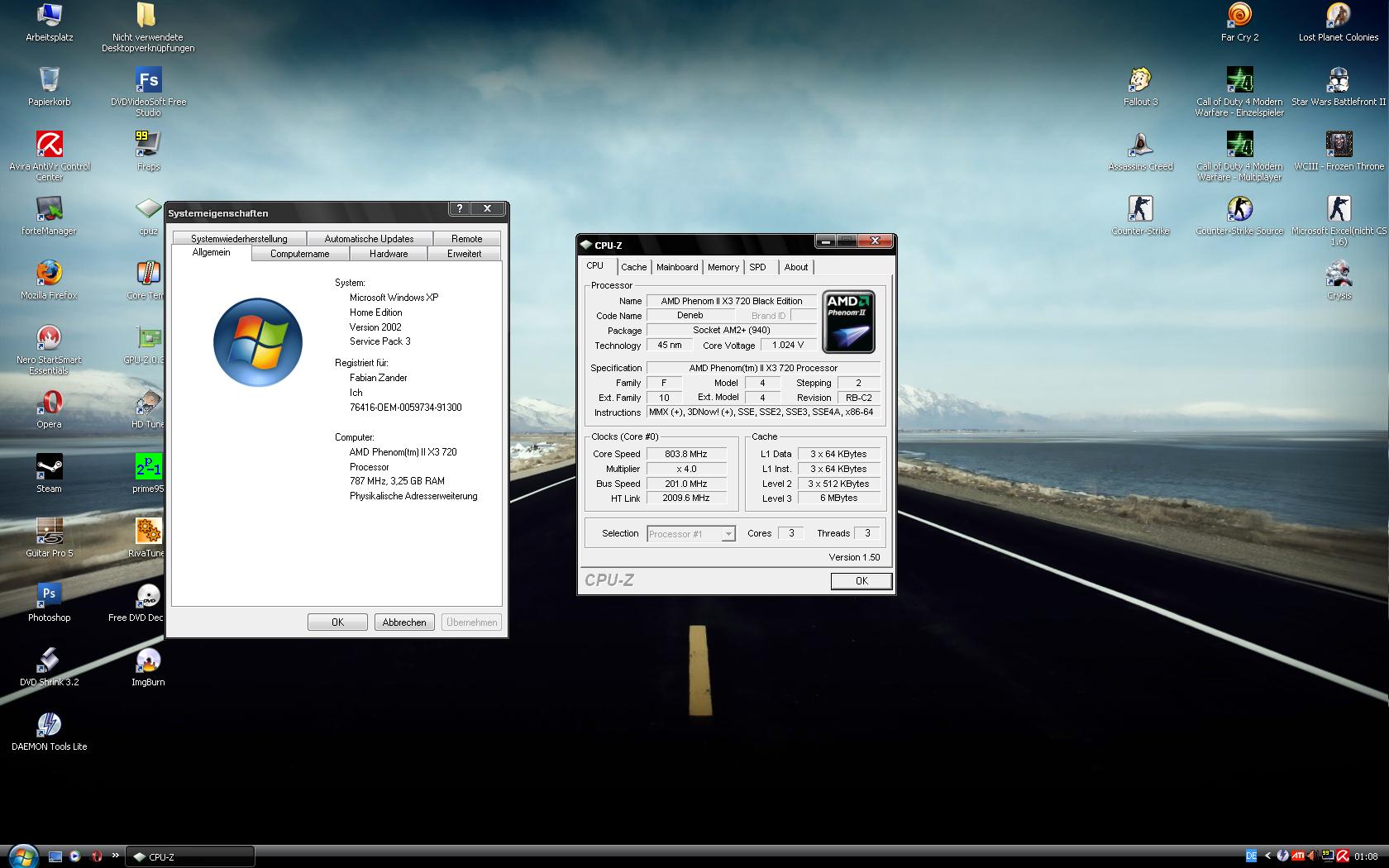This screenshot has height=868, width=1389.
Task: Open the Arbeitsplatz desktop icon
Action: (50, 22)
